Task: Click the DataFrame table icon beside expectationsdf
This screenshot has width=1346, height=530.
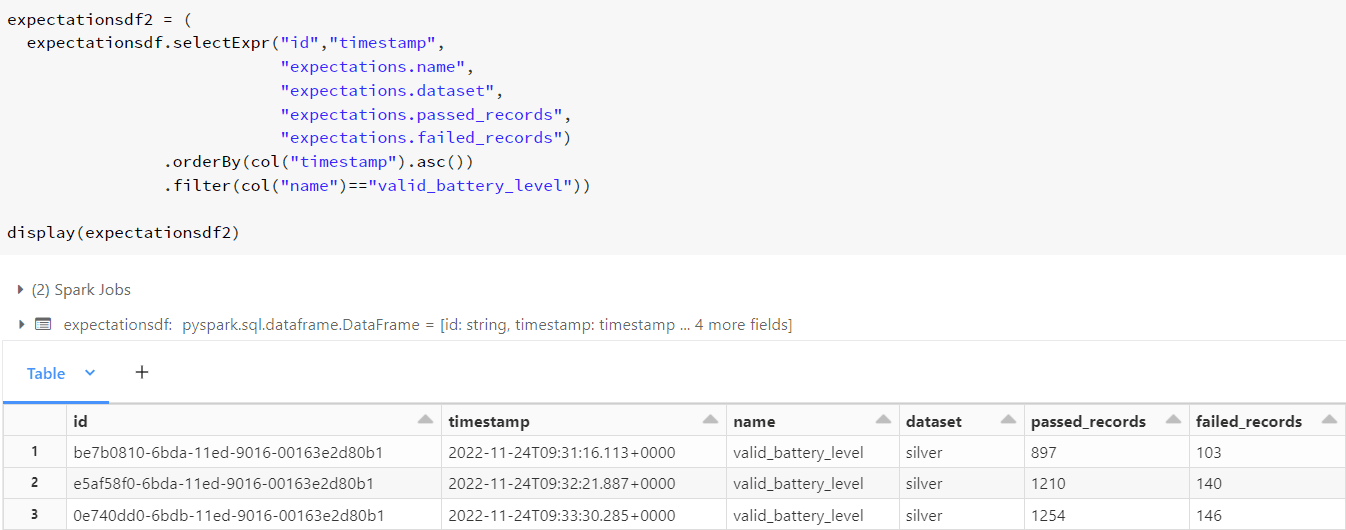Action: [x=43, y=325]
